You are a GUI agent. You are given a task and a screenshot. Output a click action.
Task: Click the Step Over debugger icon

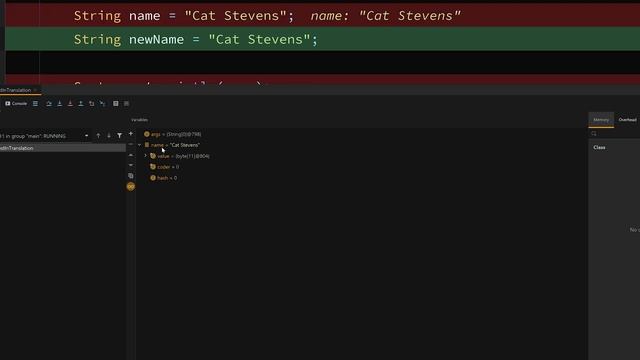[49, 104]
